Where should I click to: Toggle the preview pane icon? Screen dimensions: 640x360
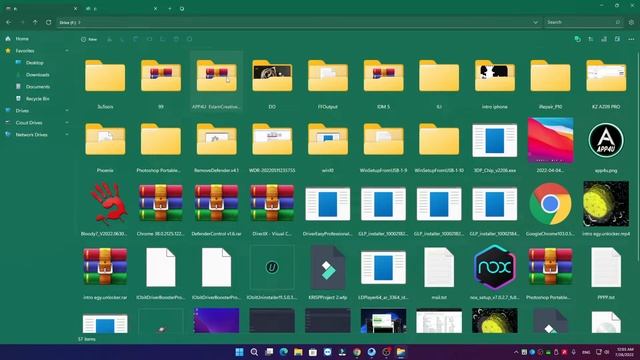click(x=617, y=39)
